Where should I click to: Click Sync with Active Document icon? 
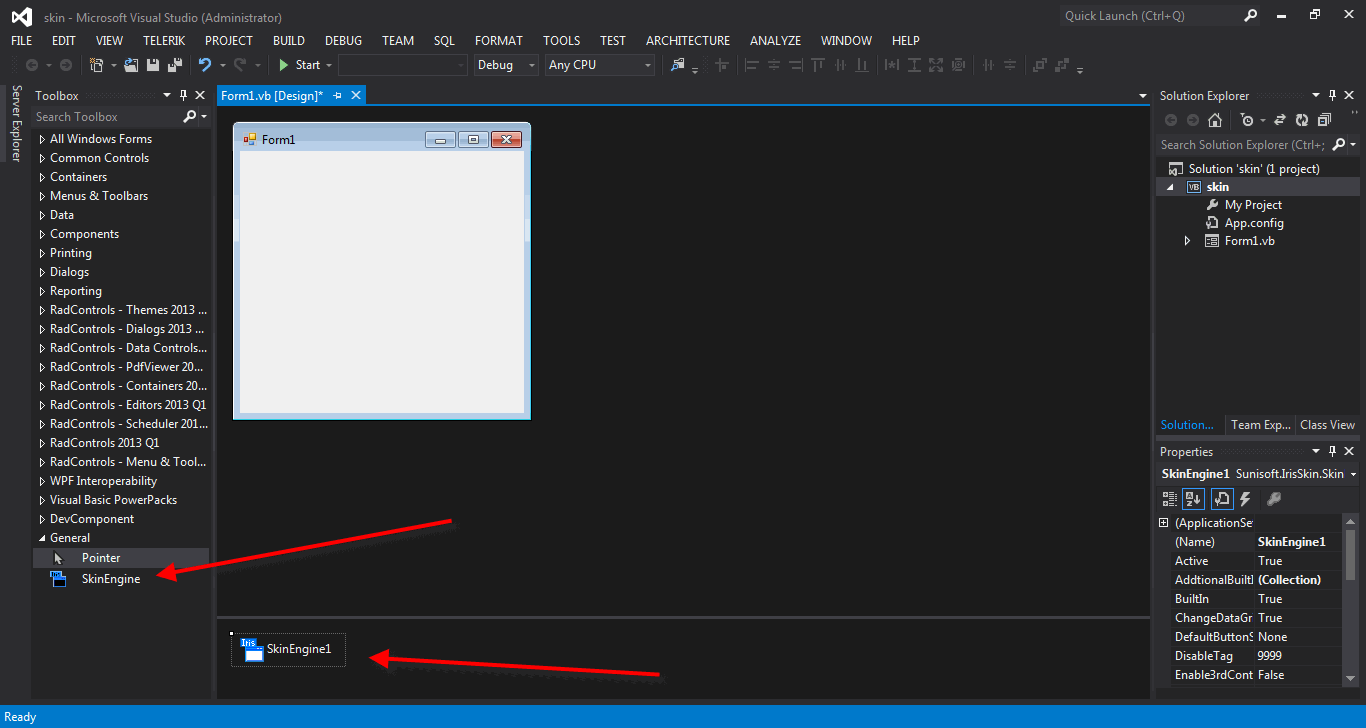click(x=1280, y=120)
